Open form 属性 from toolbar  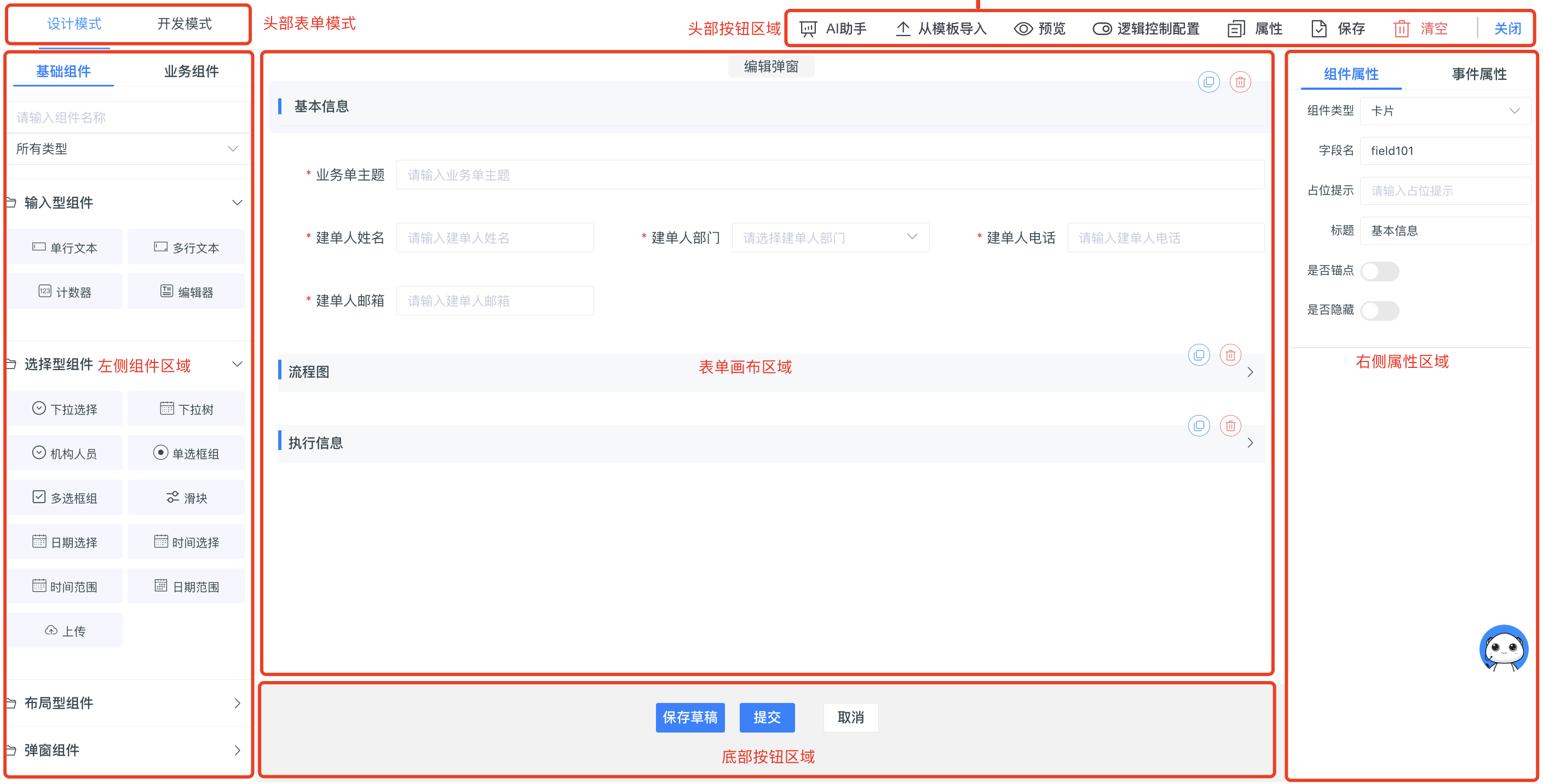pyautogui.click(x=1255, y=29)
